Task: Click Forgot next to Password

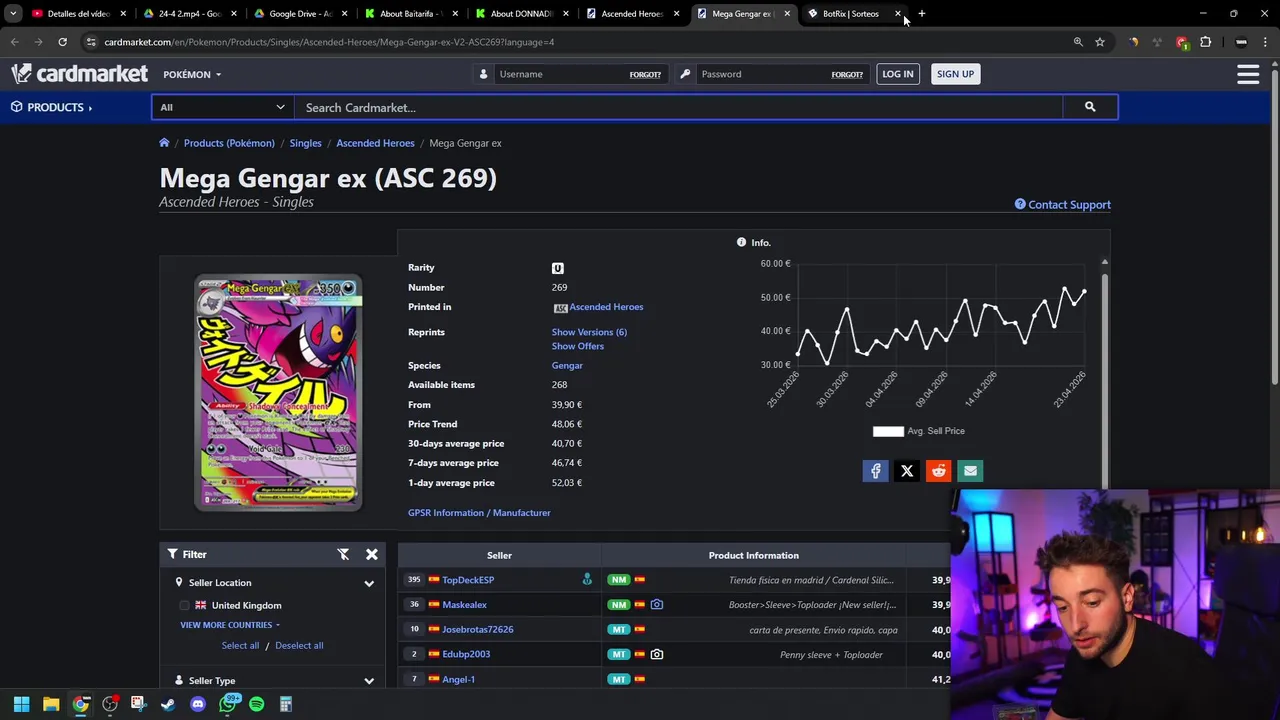Action: pos(847,75)
